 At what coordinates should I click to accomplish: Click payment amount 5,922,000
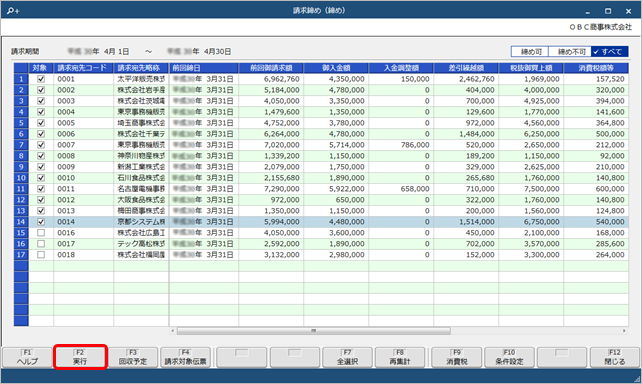point(346,189)
